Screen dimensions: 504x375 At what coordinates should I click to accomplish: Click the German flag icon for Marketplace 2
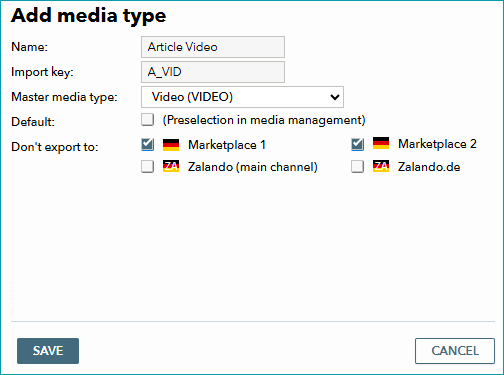pyautogui.click(x=381, y=143)
